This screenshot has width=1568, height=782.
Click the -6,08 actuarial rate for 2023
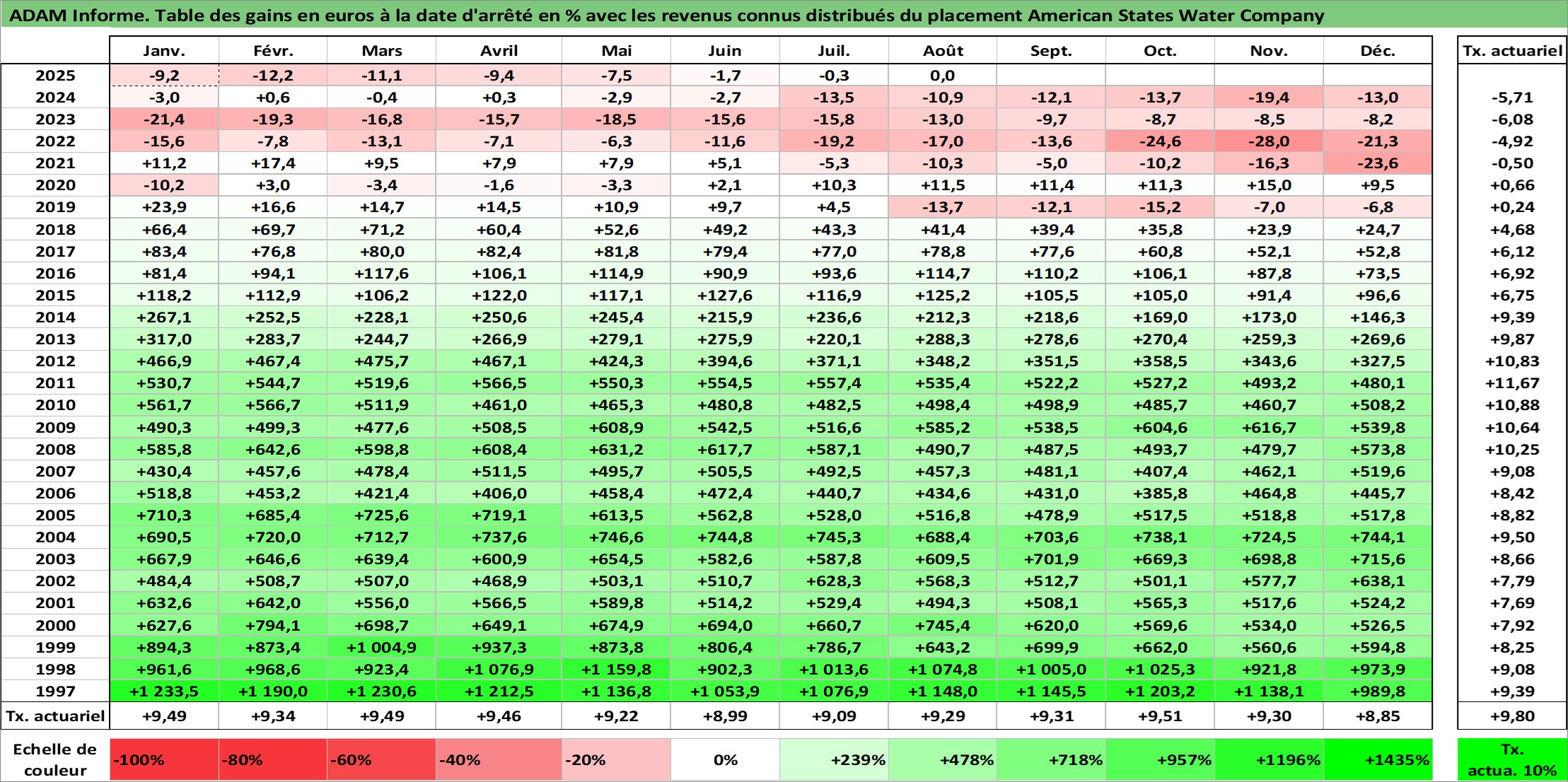tap(1512, 119)
